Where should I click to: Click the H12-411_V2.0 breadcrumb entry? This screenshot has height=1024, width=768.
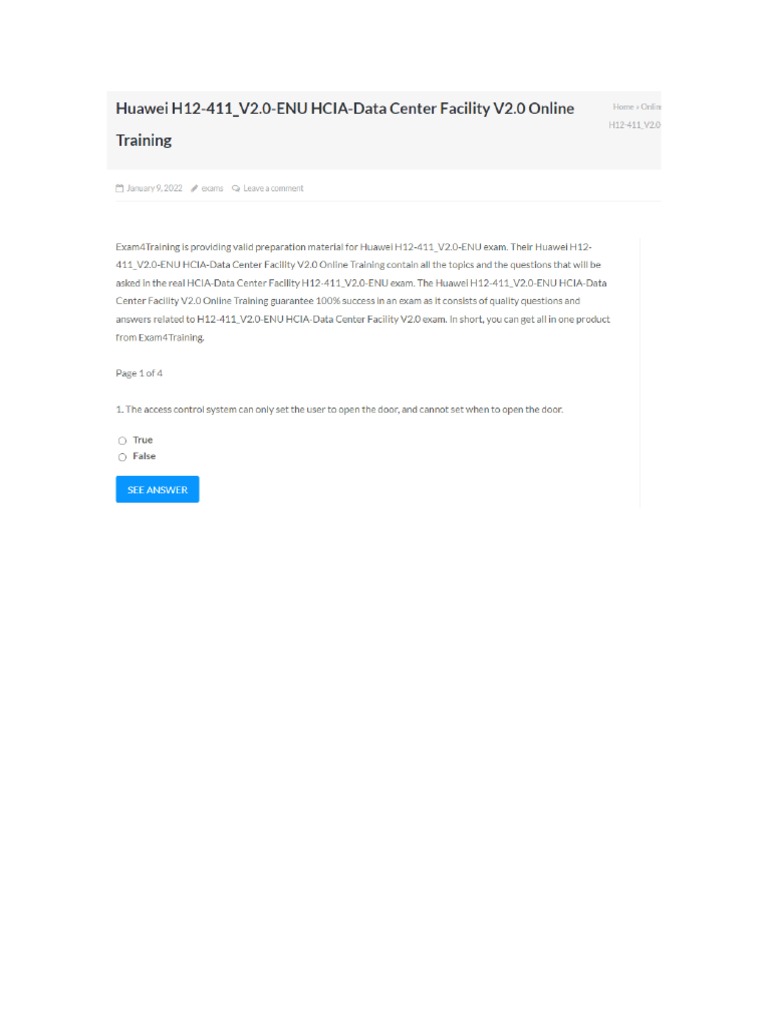[x=635, y=125]
